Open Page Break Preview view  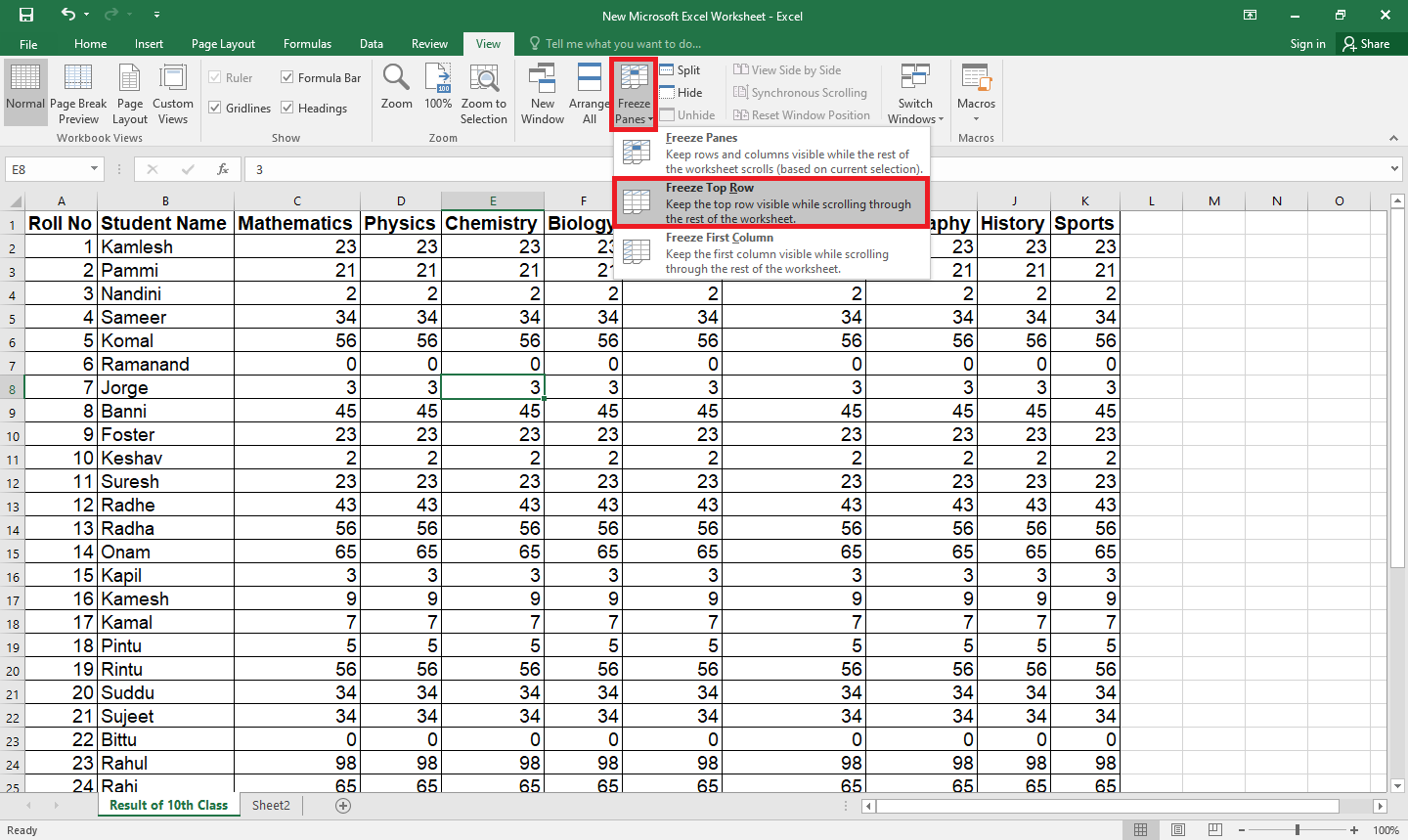tap(78, 93)
